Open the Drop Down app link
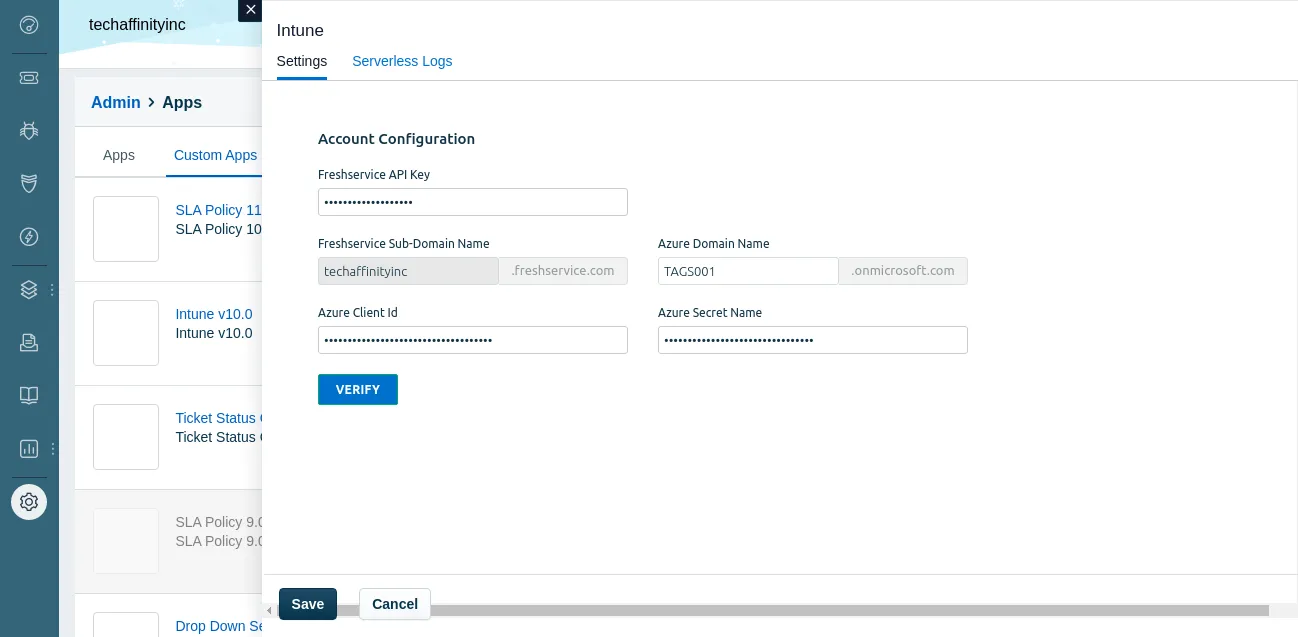The image size is (1298, 637). [x=218, y=626]
